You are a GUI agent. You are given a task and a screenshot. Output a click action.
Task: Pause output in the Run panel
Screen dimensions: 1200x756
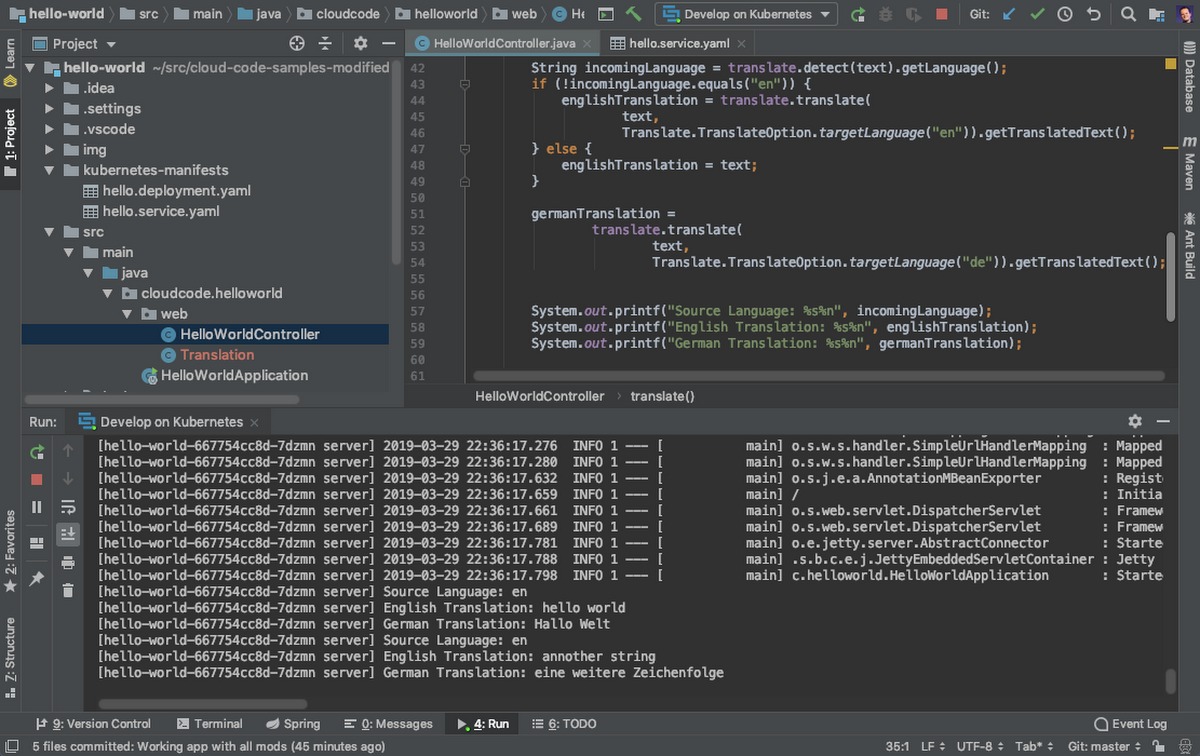click(x=37, y=507)
